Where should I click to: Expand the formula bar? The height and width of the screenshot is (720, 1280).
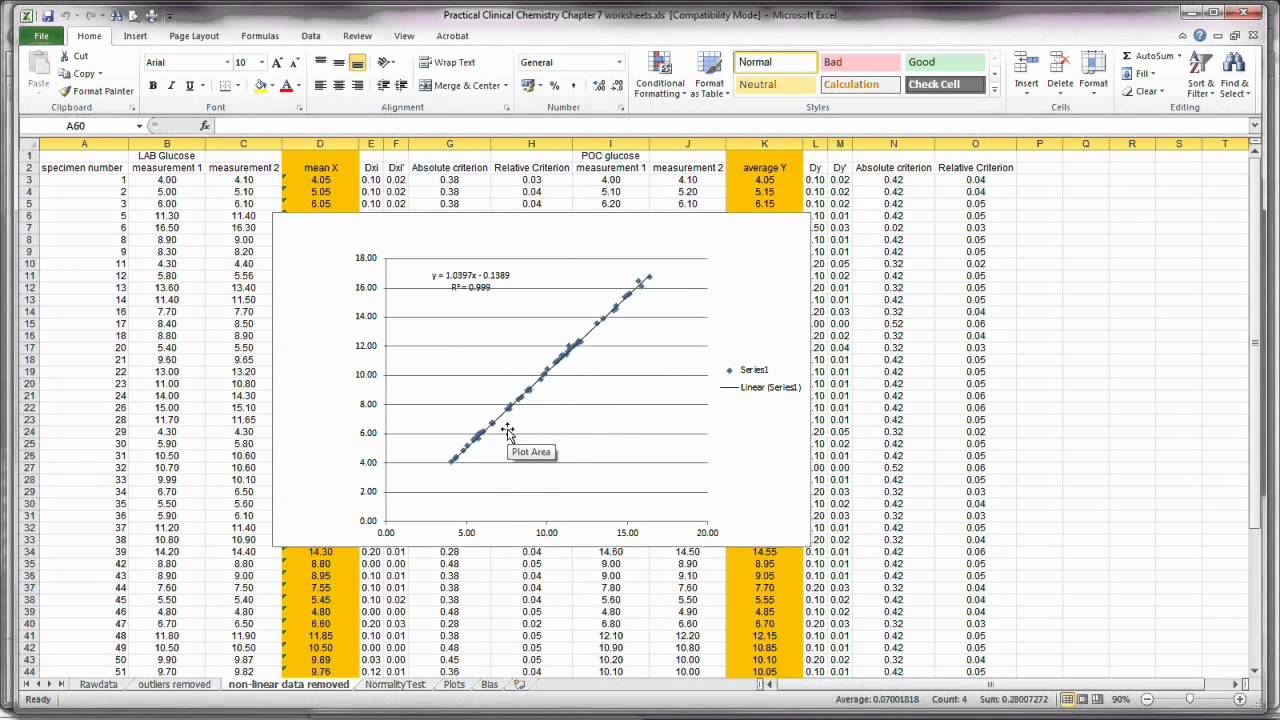pyautogui.click(x=1255, y=126)
